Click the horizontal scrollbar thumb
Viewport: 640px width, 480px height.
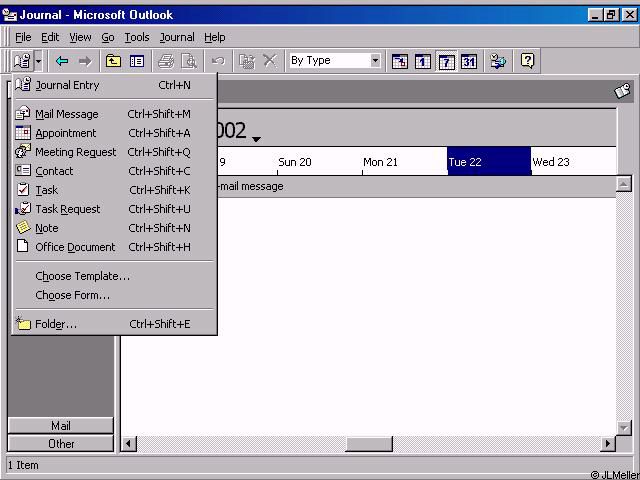pos(369,444)
